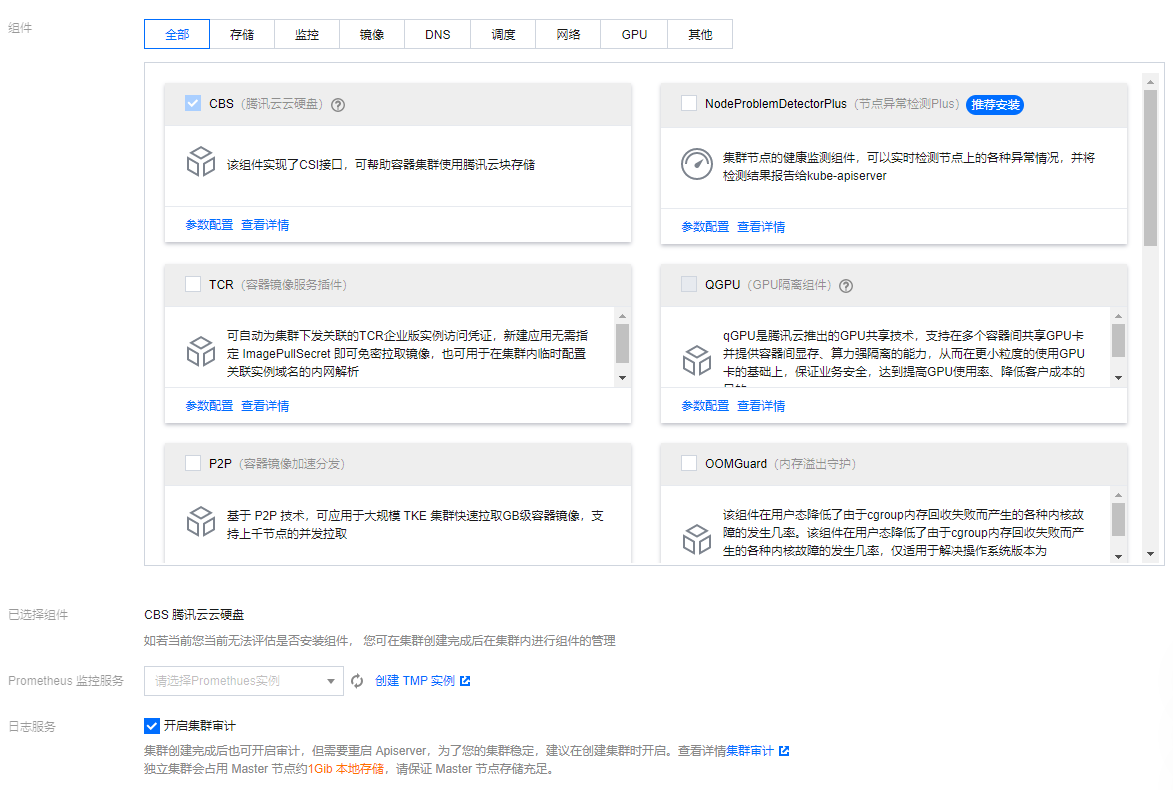Click the OOMGuard description scroll-down arrow
Image resolution: width=1173 pixels, height=790 pixels.
click(1118, 557)
